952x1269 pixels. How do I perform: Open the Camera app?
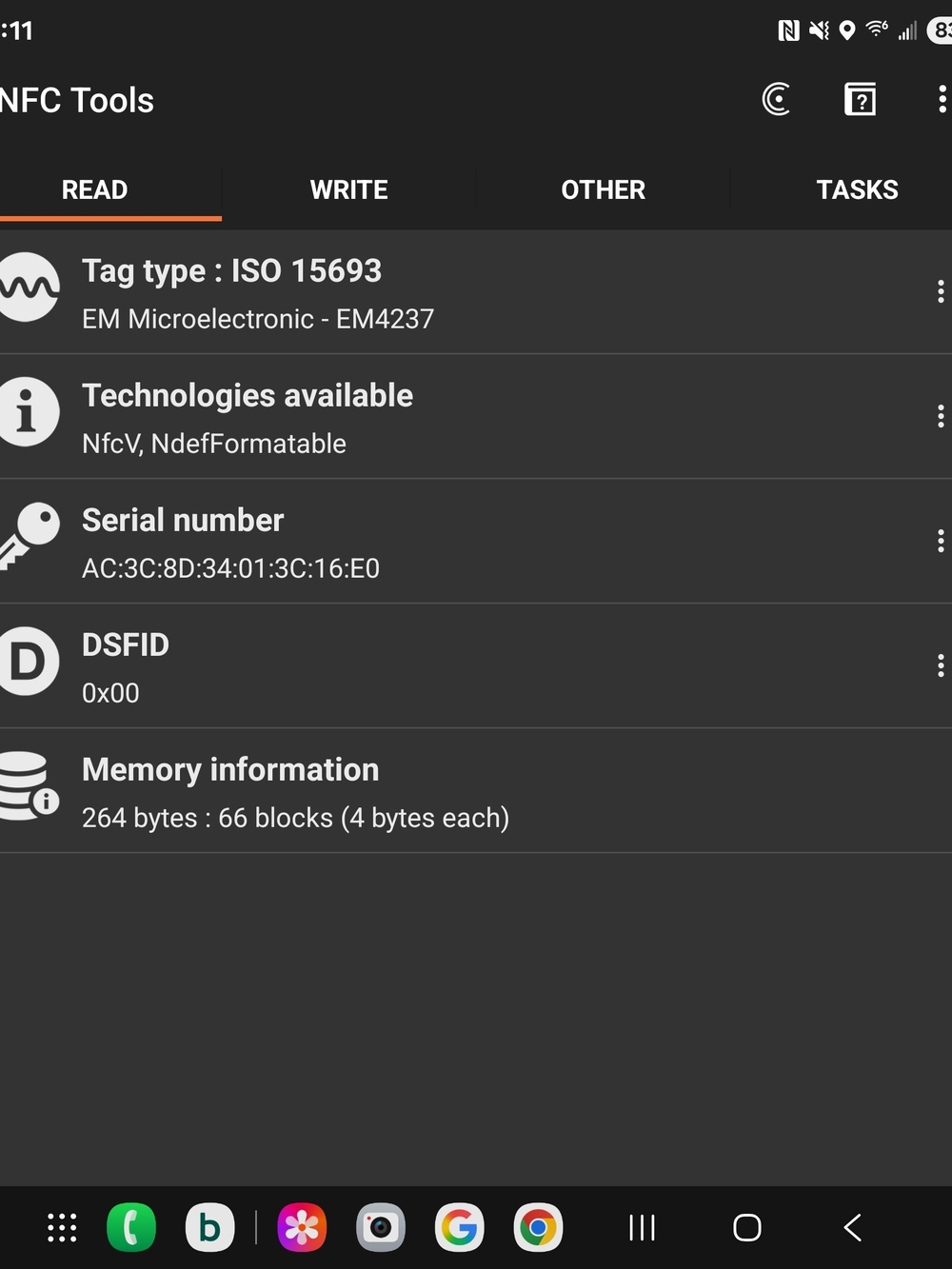(381, 1227)
